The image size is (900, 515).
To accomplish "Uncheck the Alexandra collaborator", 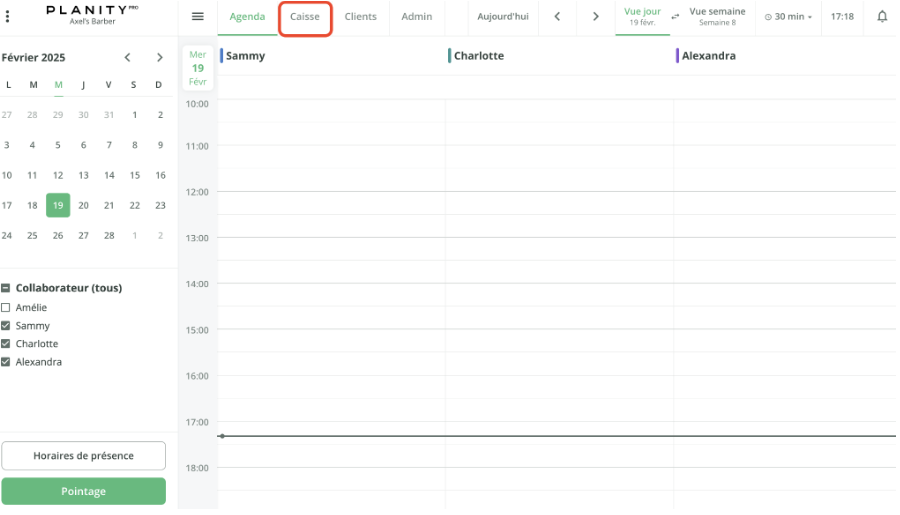I will coord(6,362).
